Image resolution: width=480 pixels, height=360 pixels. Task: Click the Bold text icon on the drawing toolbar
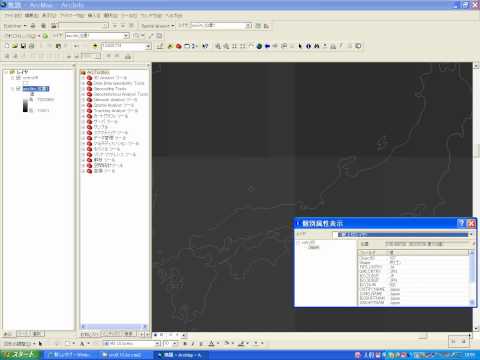[185, 343]
